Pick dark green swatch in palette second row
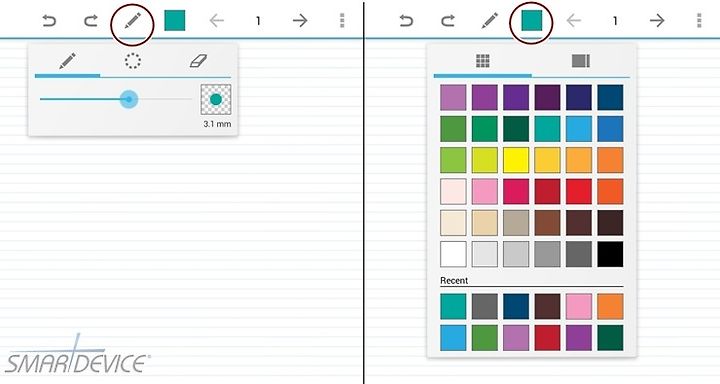This screenshot has width=720, height=384. 516,129
